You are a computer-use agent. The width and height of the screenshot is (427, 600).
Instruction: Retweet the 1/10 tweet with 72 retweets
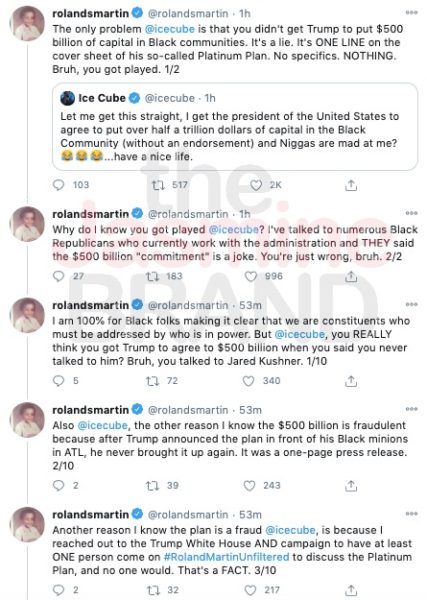(x=152, y=381)
